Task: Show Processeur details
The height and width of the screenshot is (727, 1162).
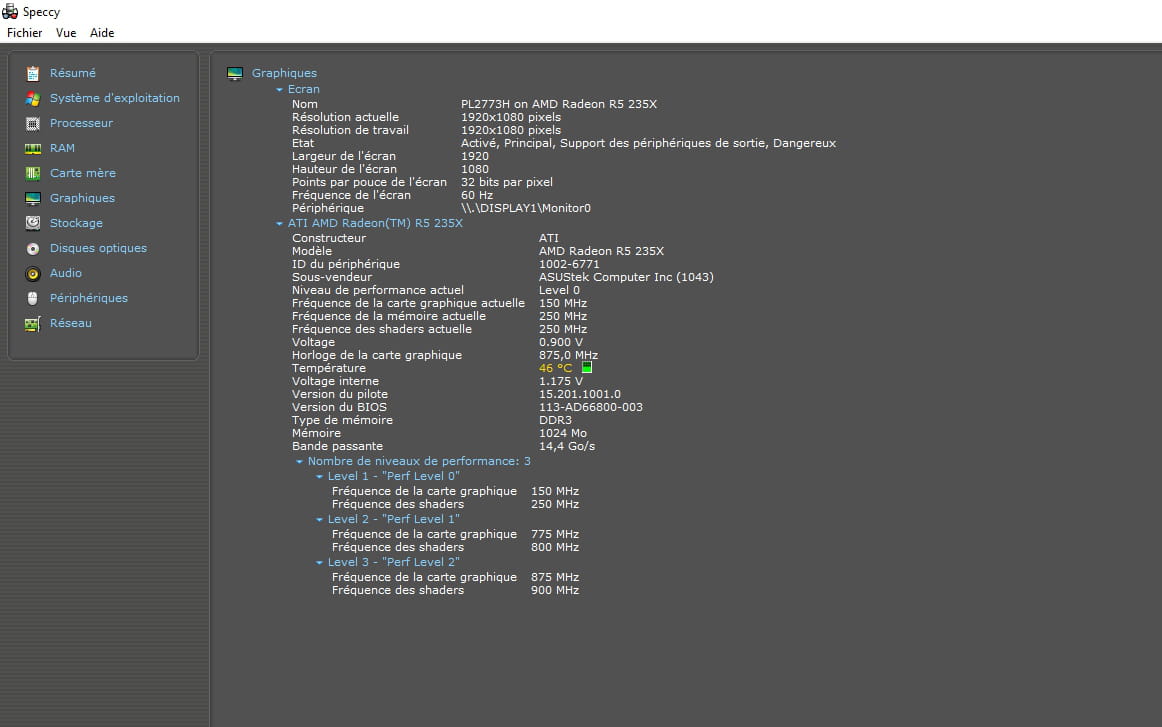Action: [82, 123]
